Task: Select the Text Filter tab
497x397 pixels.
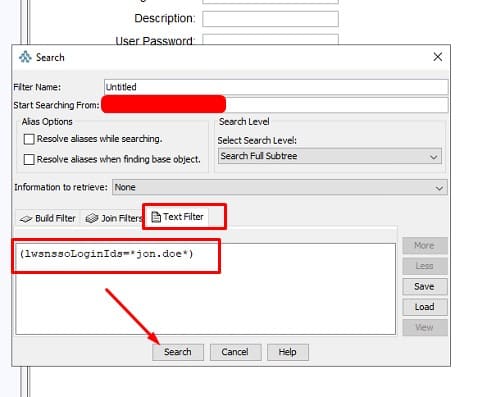Action: (177, 217)
